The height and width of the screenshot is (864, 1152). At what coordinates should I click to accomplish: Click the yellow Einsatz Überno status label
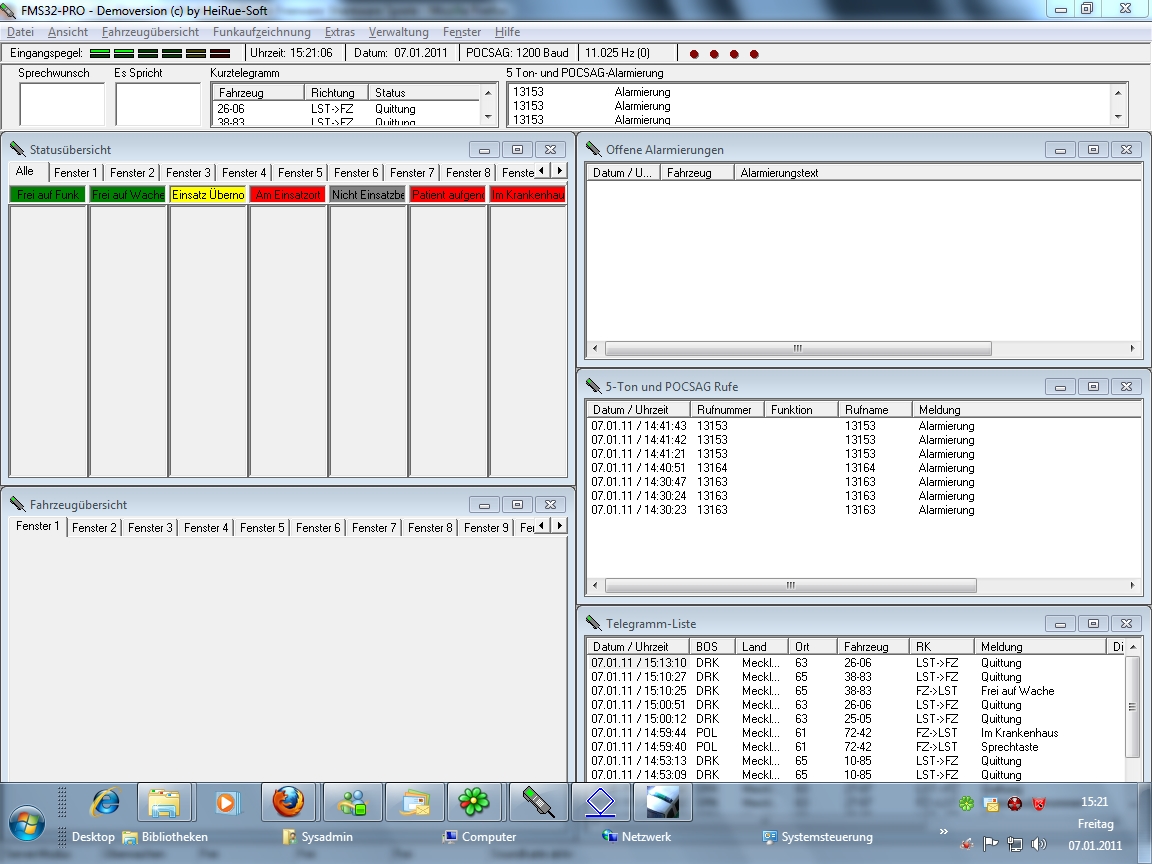click(x=208, y=195)
